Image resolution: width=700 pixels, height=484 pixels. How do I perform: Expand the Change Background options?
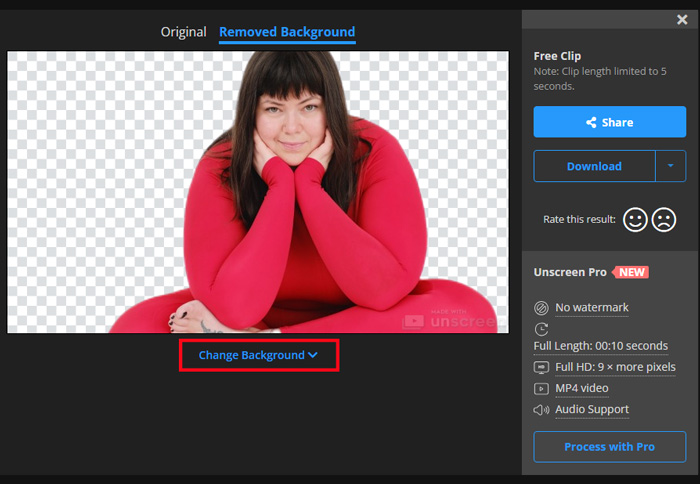pos(258,355)
